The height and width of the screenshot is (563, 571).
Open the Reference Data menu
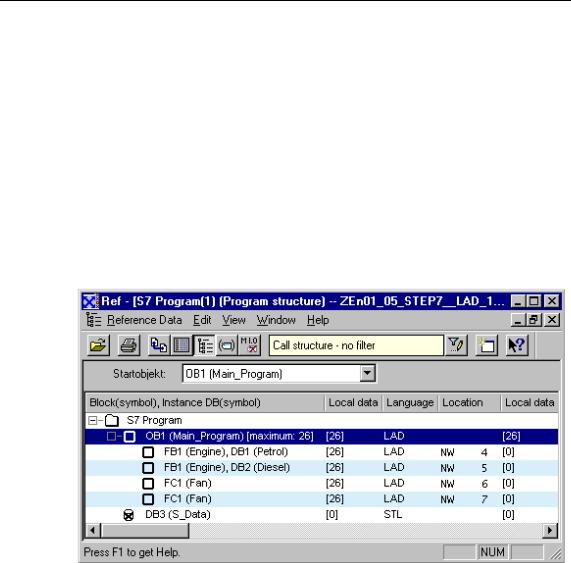[x=144, y=320]
